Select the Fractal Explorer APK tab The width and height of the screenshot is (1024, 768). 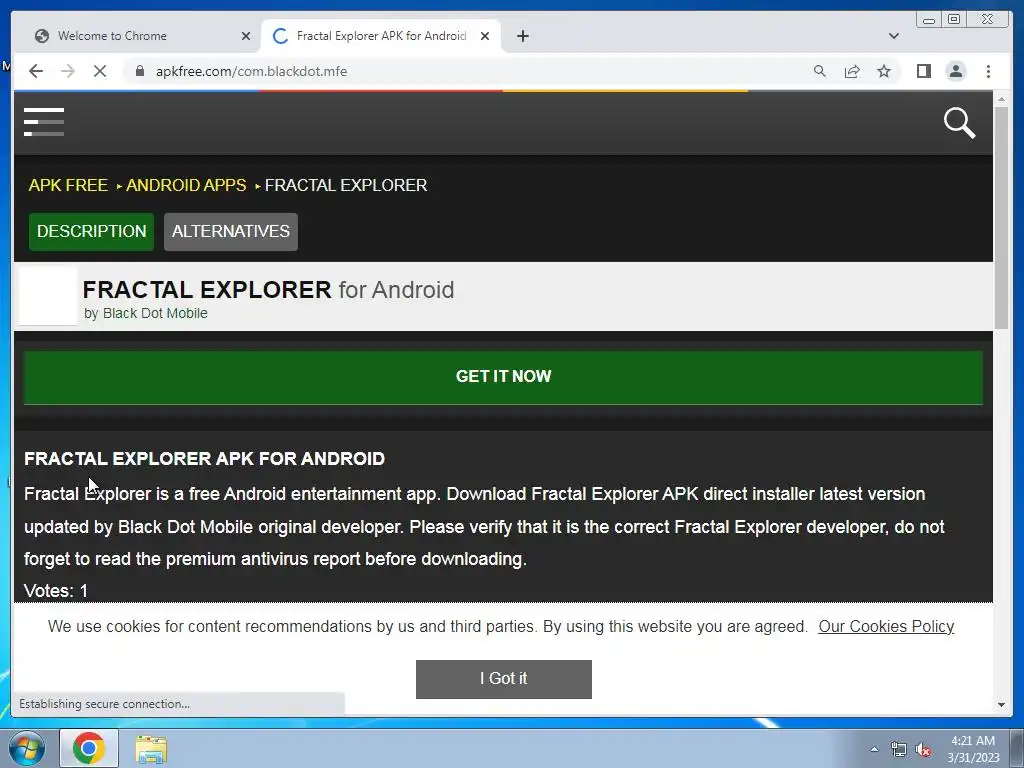[381, 36]
